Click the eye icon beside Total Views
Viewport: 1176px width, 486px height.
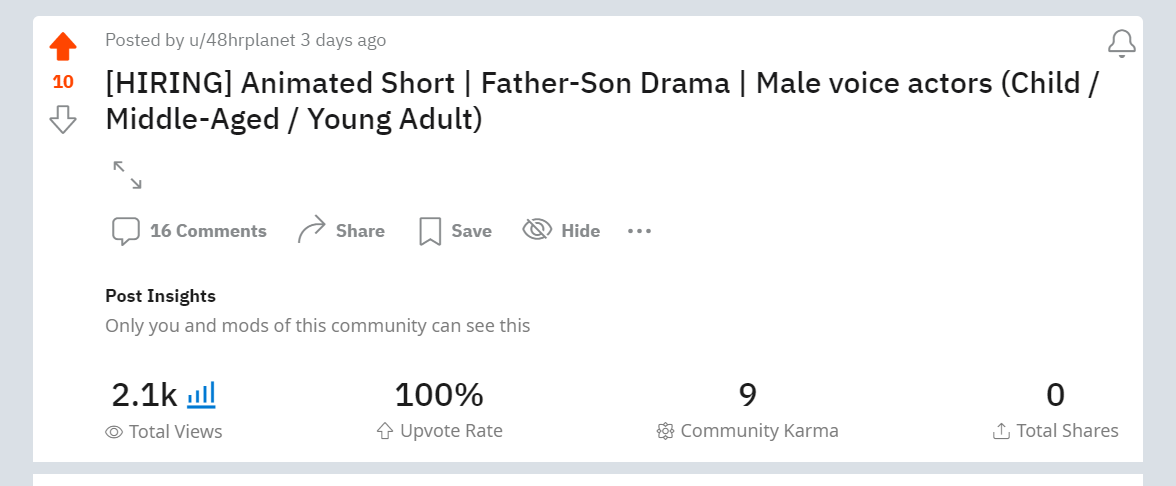114,432
